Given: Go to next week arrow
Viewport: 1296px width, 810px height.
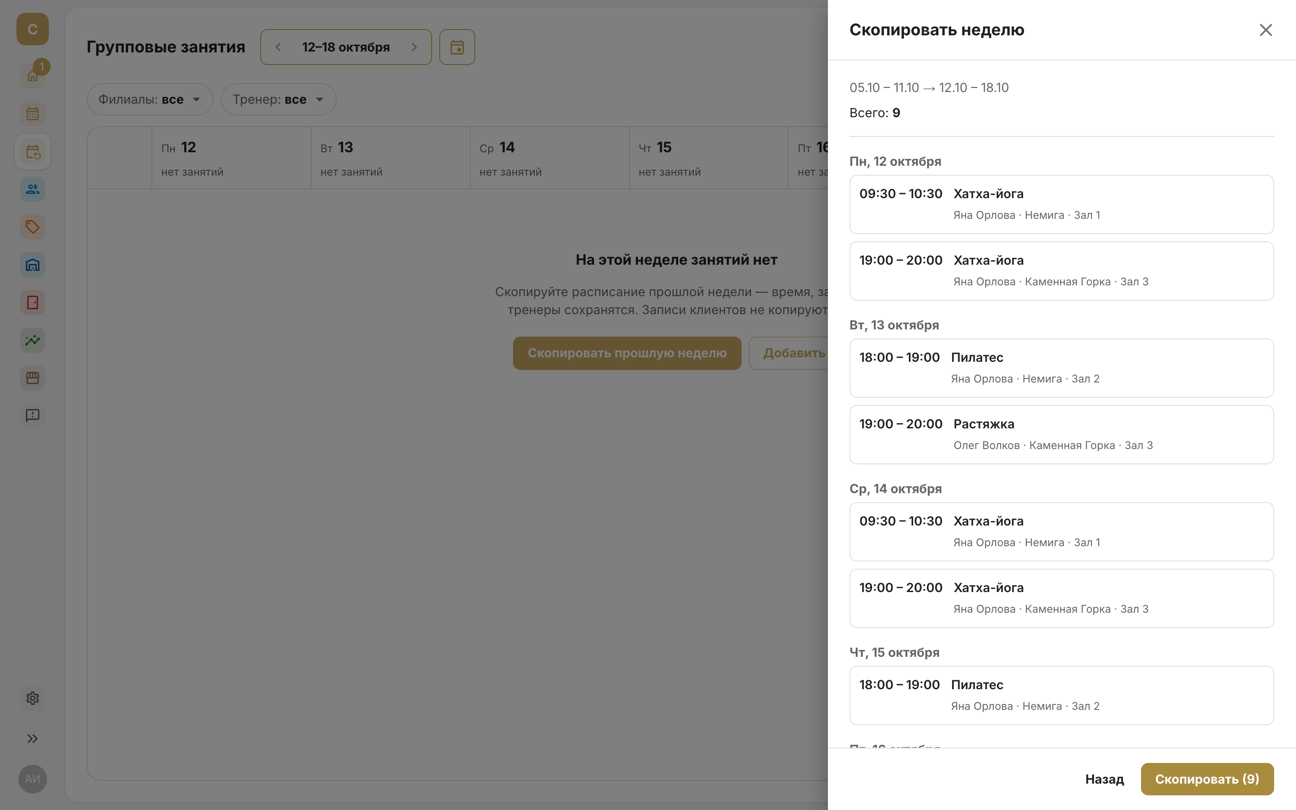Looking at the screenshot, I should 414,47.
